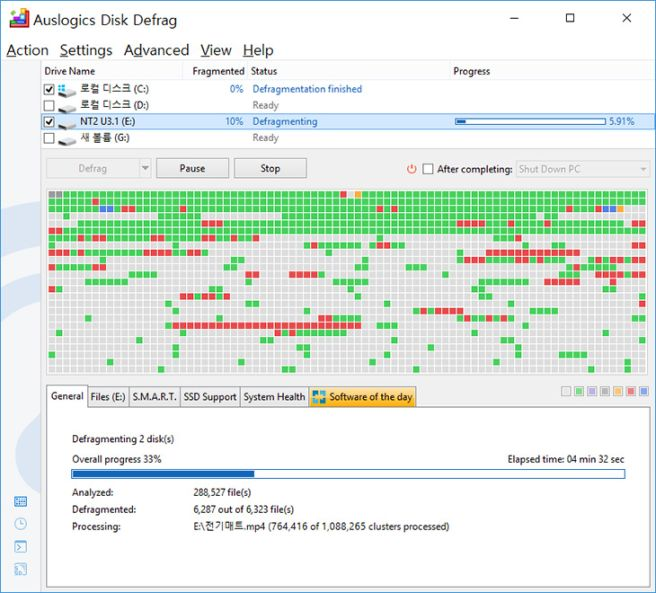
Task: Sort by Progress column header
Action: (472, 71)
